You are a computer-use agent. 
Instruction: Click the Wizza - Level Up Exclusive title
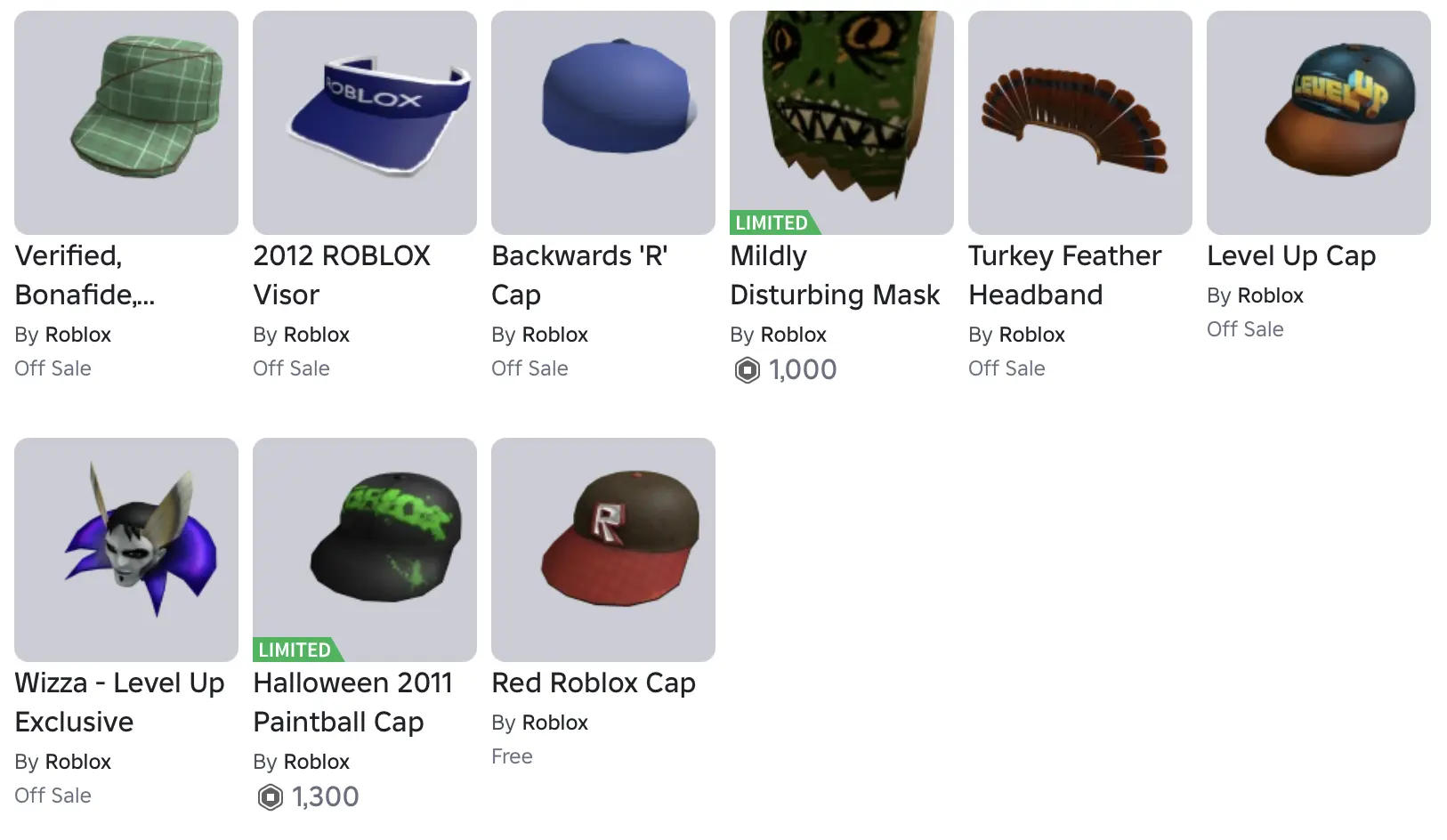point(119,702)
